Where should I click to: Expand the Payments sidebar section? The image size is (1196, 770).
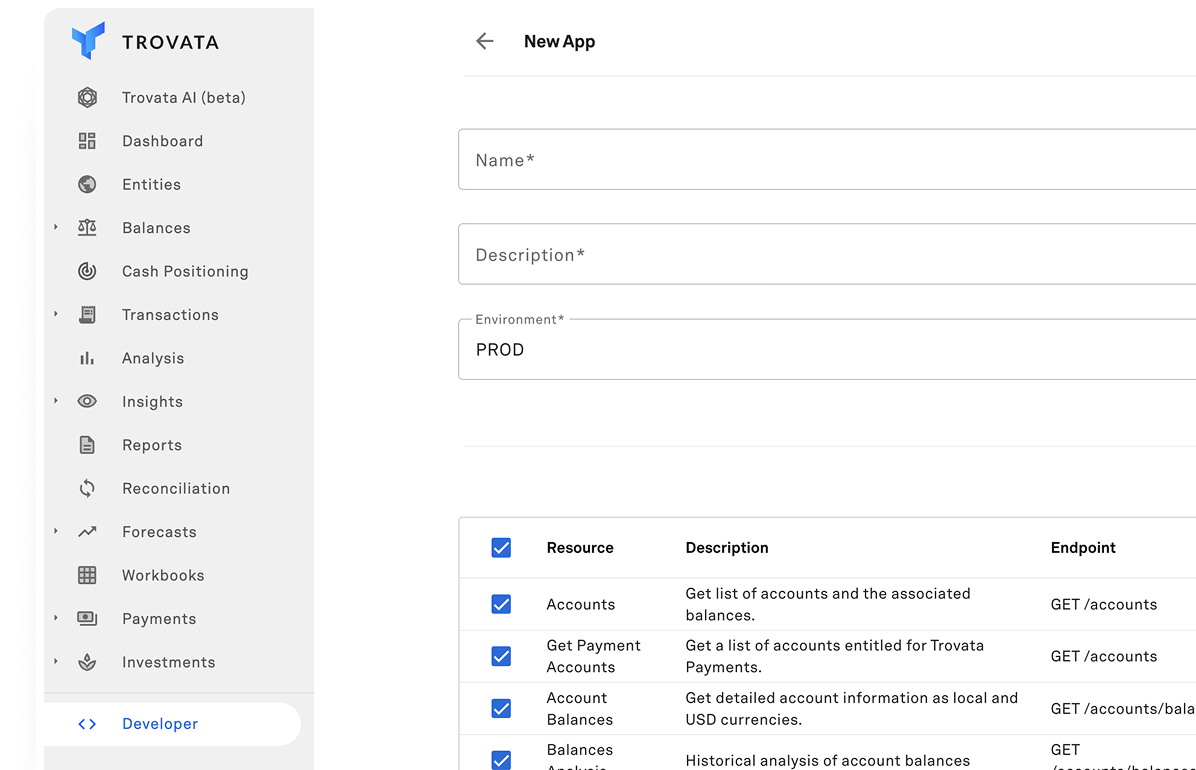(55, 618)
